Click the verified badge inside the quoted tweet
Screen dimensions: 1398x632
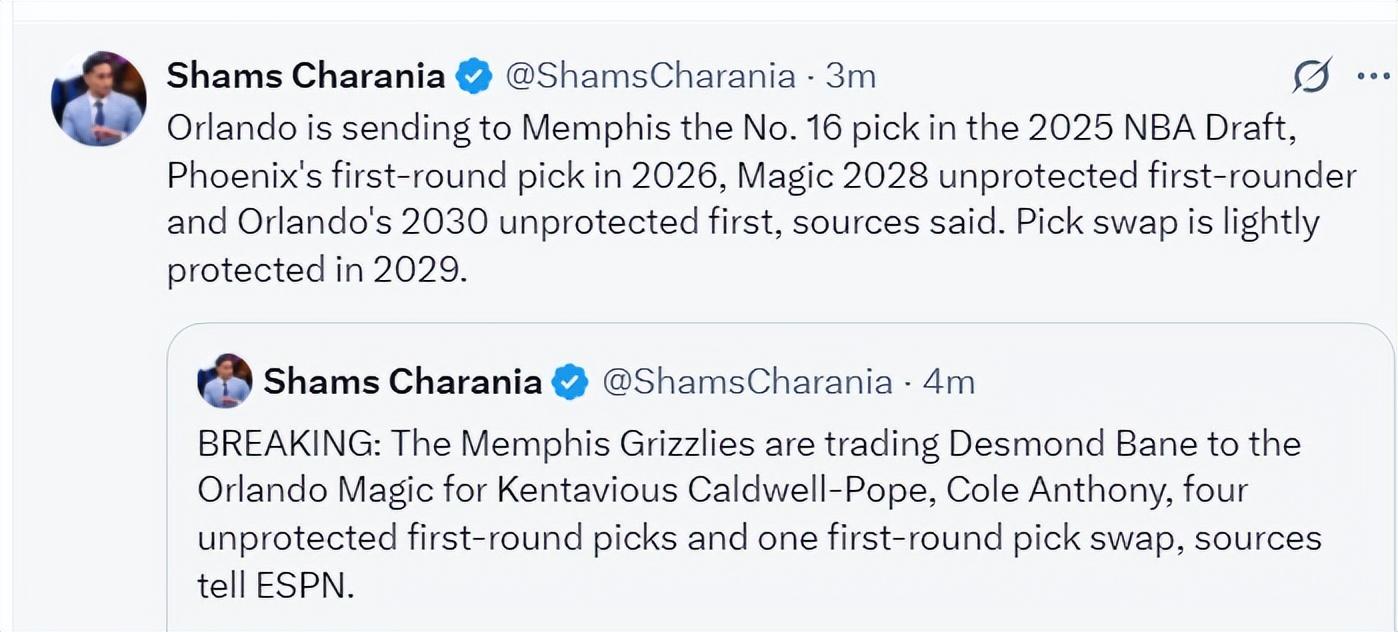click(x=570, y=382)
